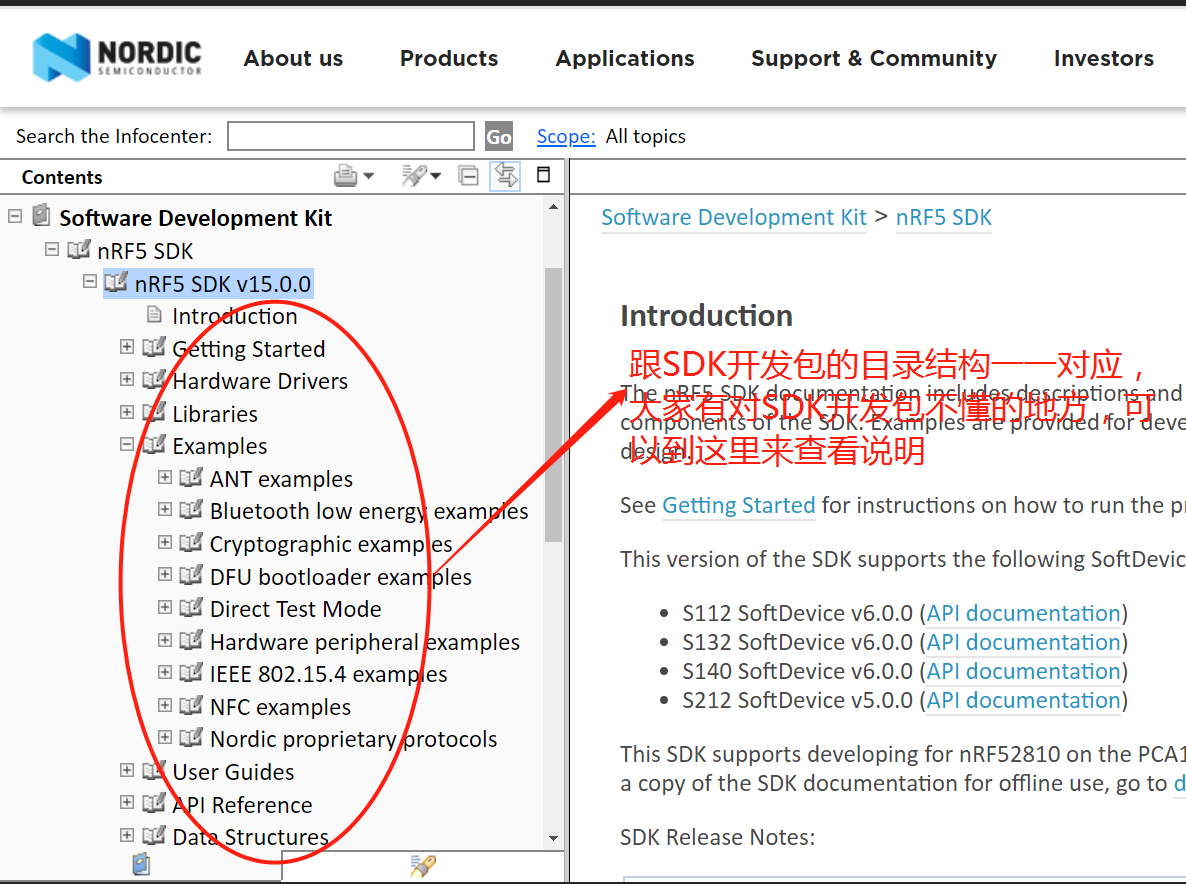Image resolution: width=1186 pixels, height=884 pixels.
Task: Collapse the Examples node
Action: tap(127, 444)
